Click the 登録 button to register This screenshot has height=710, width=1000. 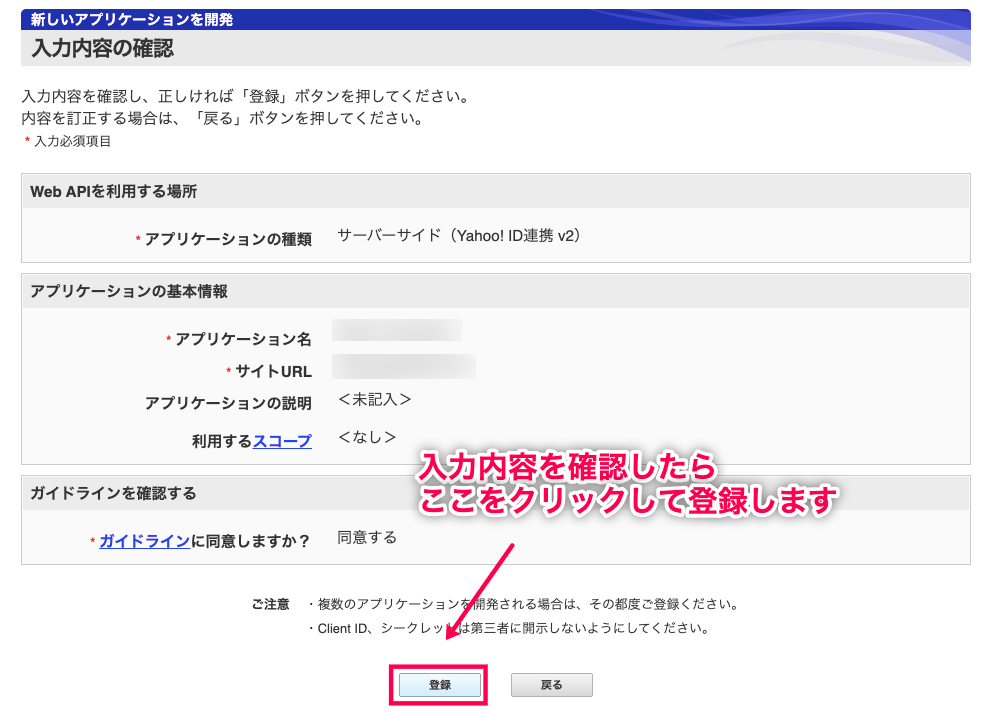[439, 684]
